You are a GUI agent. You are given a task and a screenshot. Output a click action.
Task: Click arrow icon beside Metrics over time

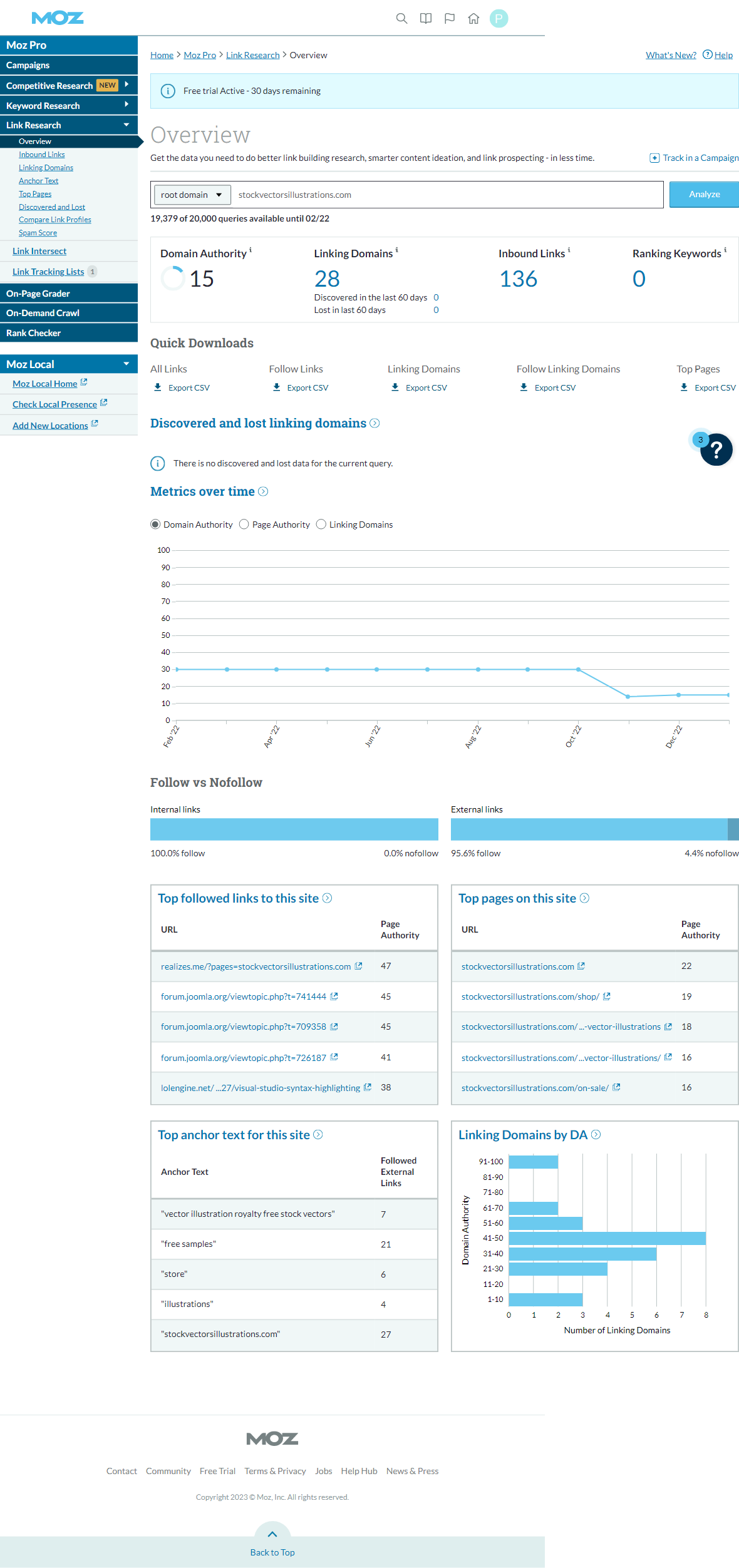coord(263,491)
